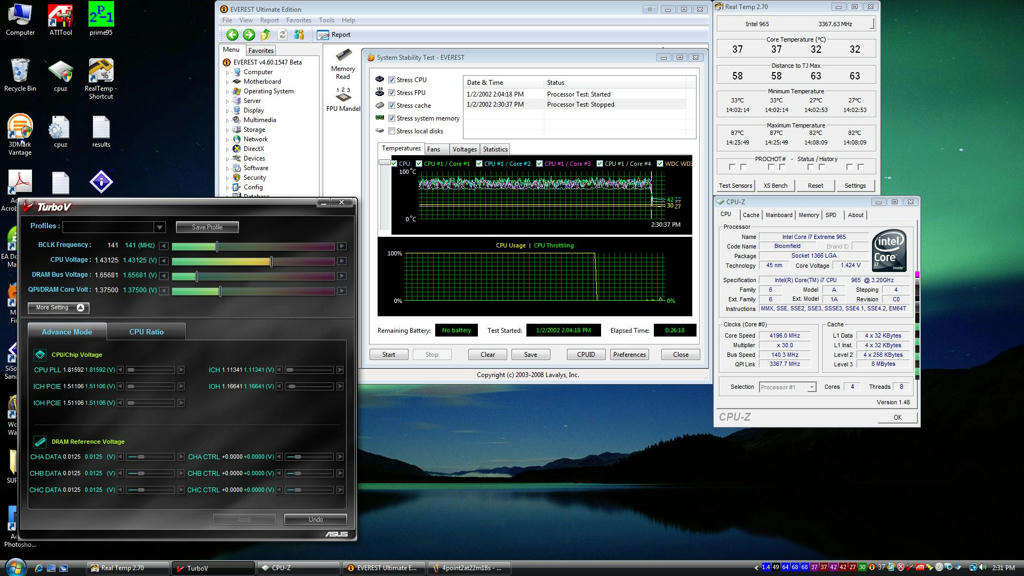The width and height of the screenshot is (1024, 576).
Task: Click the BCLK Frequency increase arrow
Action: click(x=342, y=246)
